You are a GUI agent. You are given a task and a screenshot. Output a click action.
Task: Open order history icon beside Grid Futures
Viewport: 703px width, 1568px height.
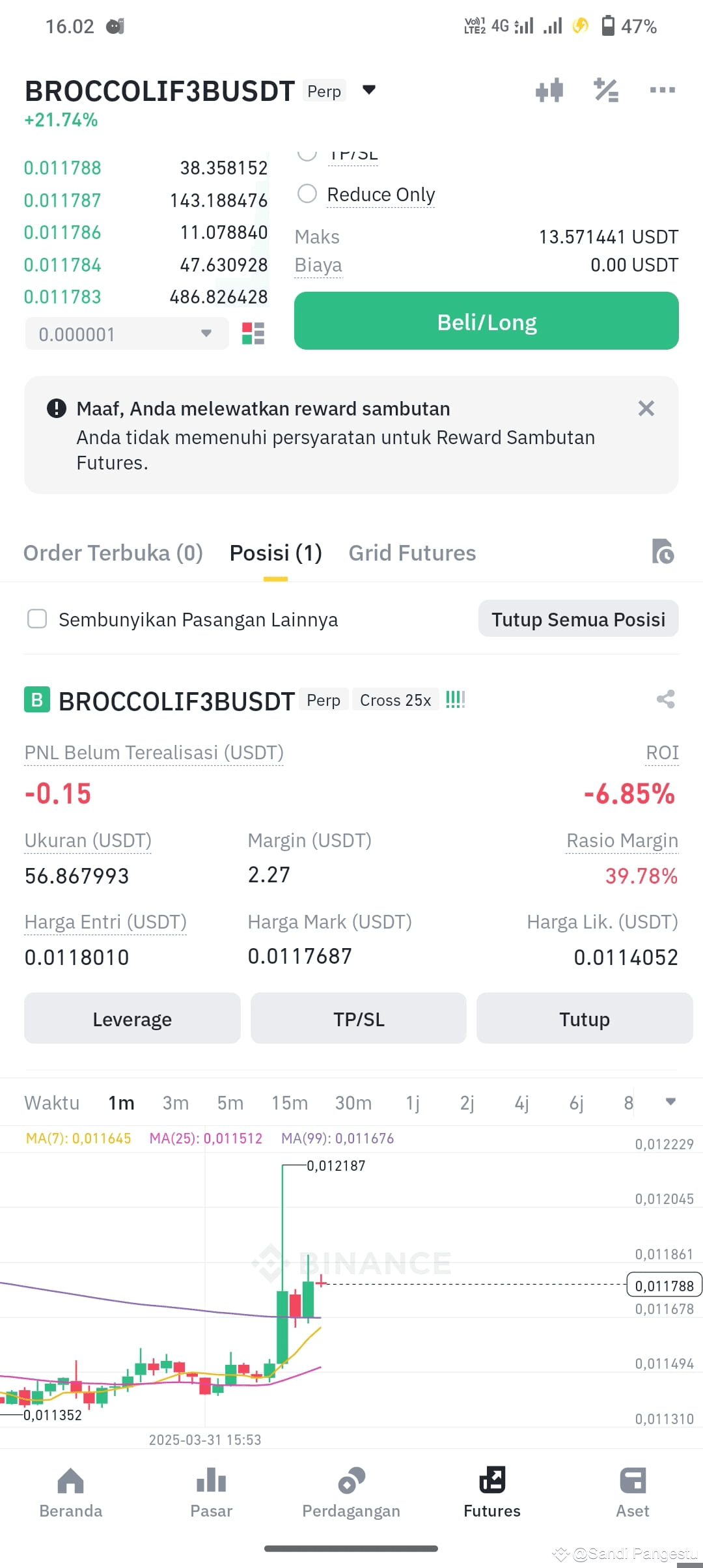tap(663, 552)
